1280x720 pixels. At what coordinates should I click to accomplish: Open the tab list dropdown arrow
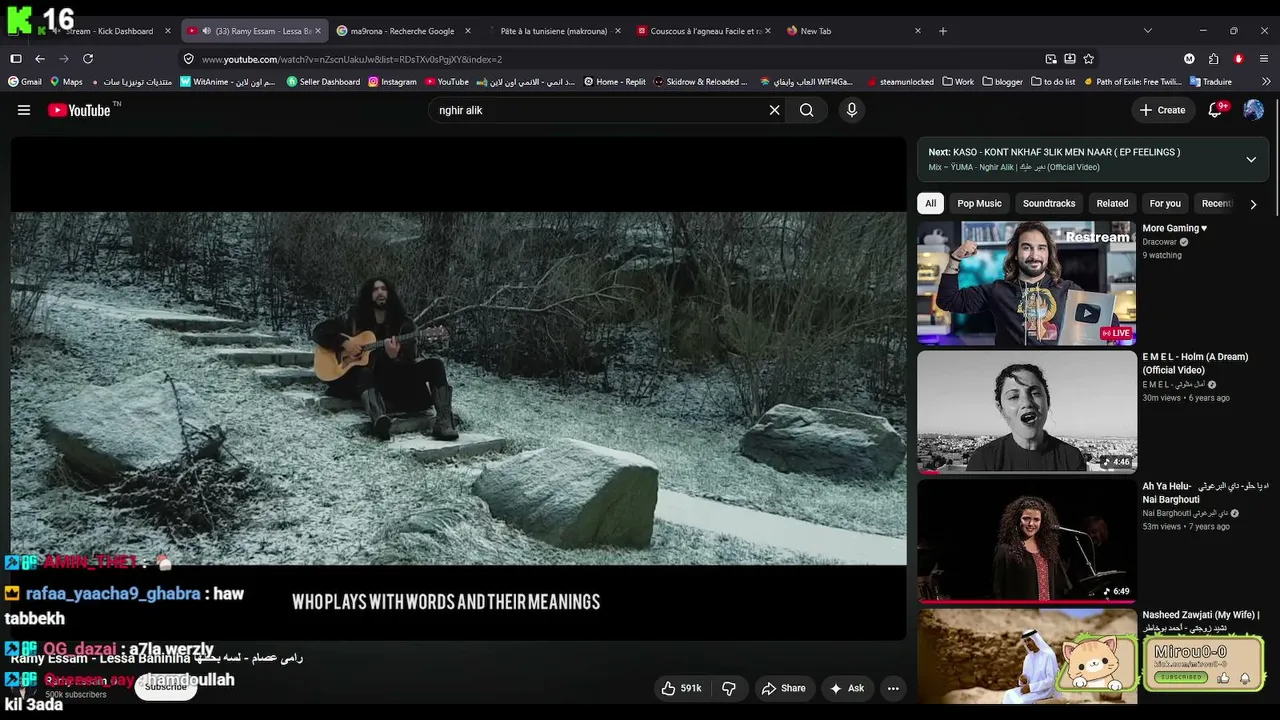(1147, 31)
